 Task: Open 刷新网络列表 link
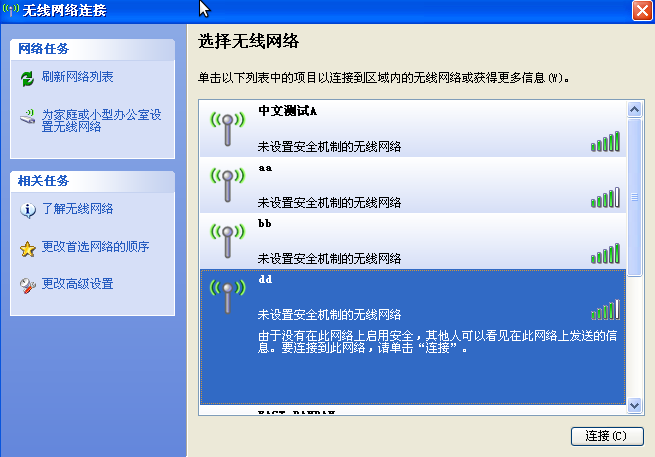tap(77, 77)
